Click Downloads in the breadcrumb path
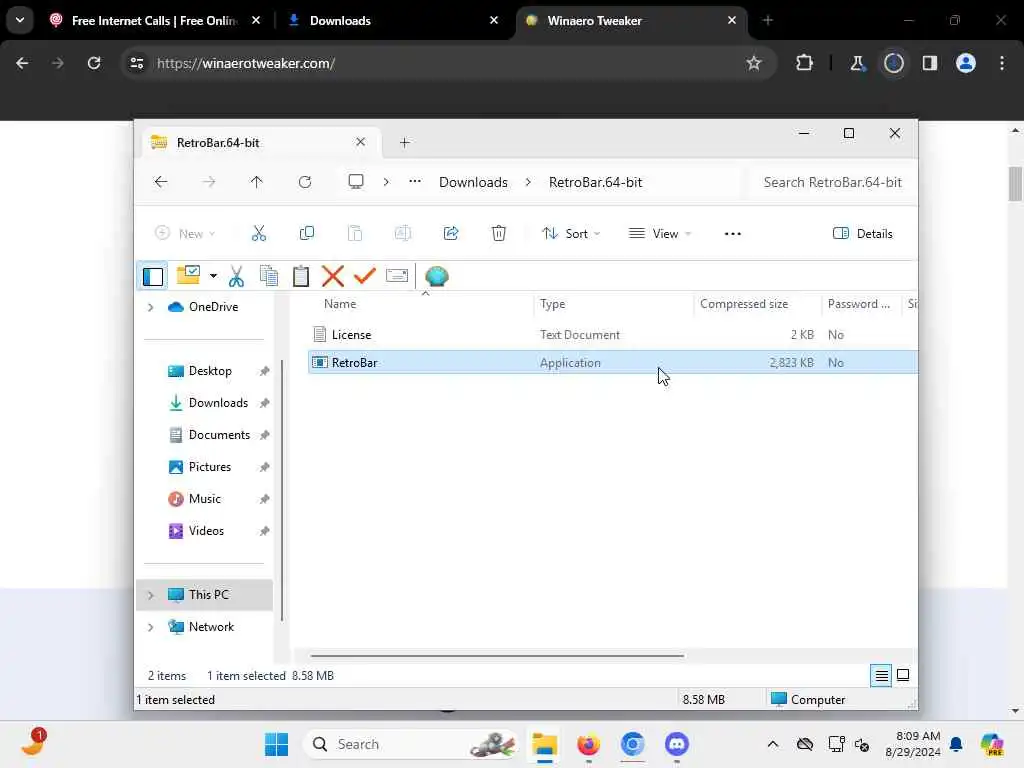The height and width of the screenshot is (768, 1024). click(473, 182)
